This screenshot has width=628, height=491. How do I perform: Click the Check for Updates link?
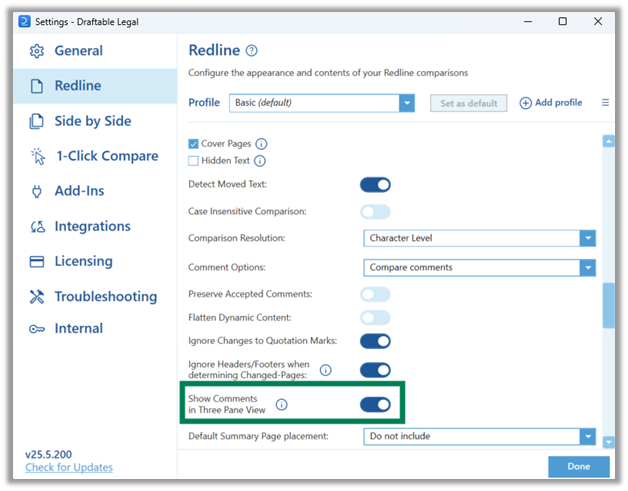pos(69,468)
